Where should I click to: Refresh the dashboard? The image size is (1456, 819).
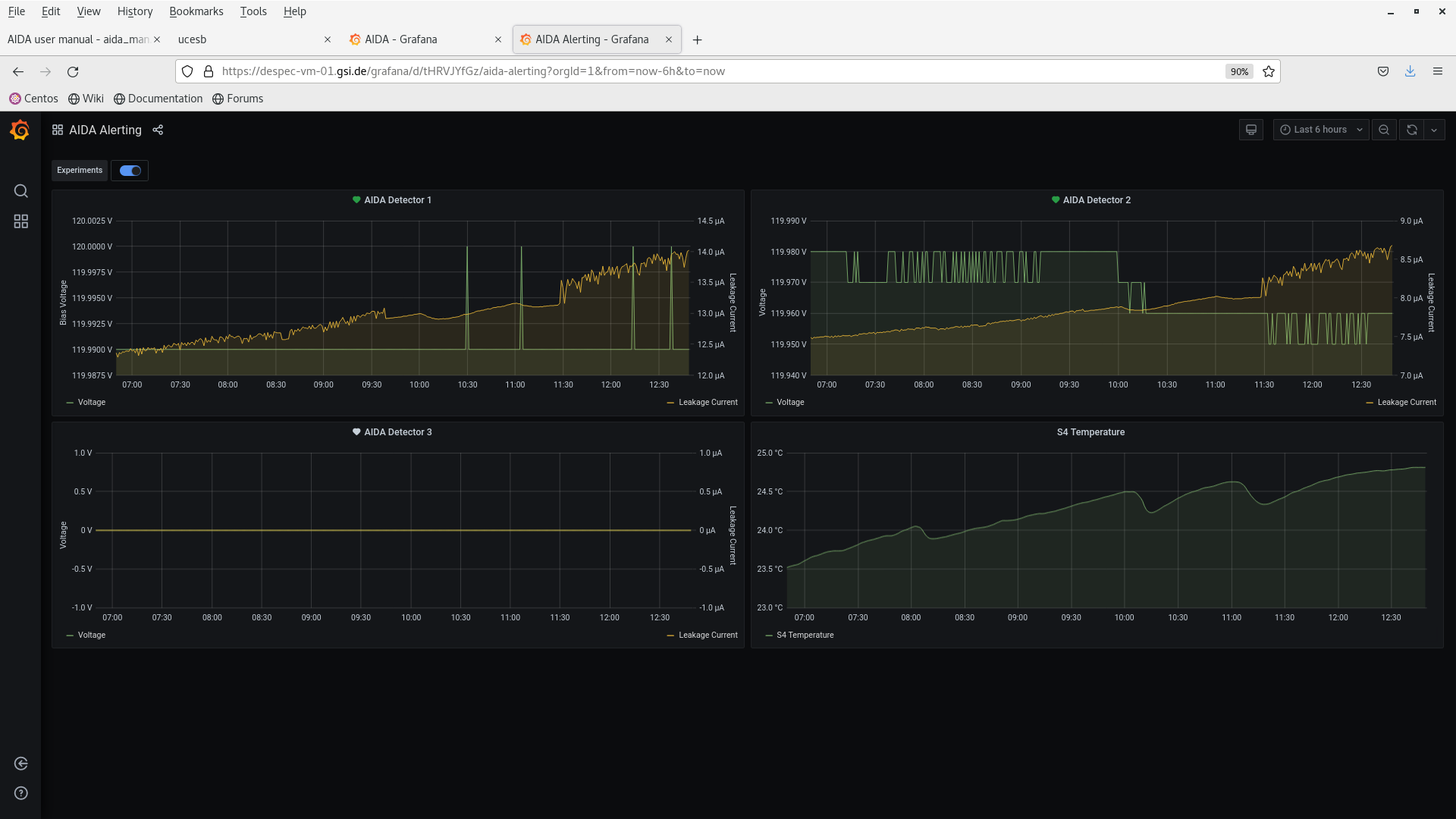point(1412,130)
